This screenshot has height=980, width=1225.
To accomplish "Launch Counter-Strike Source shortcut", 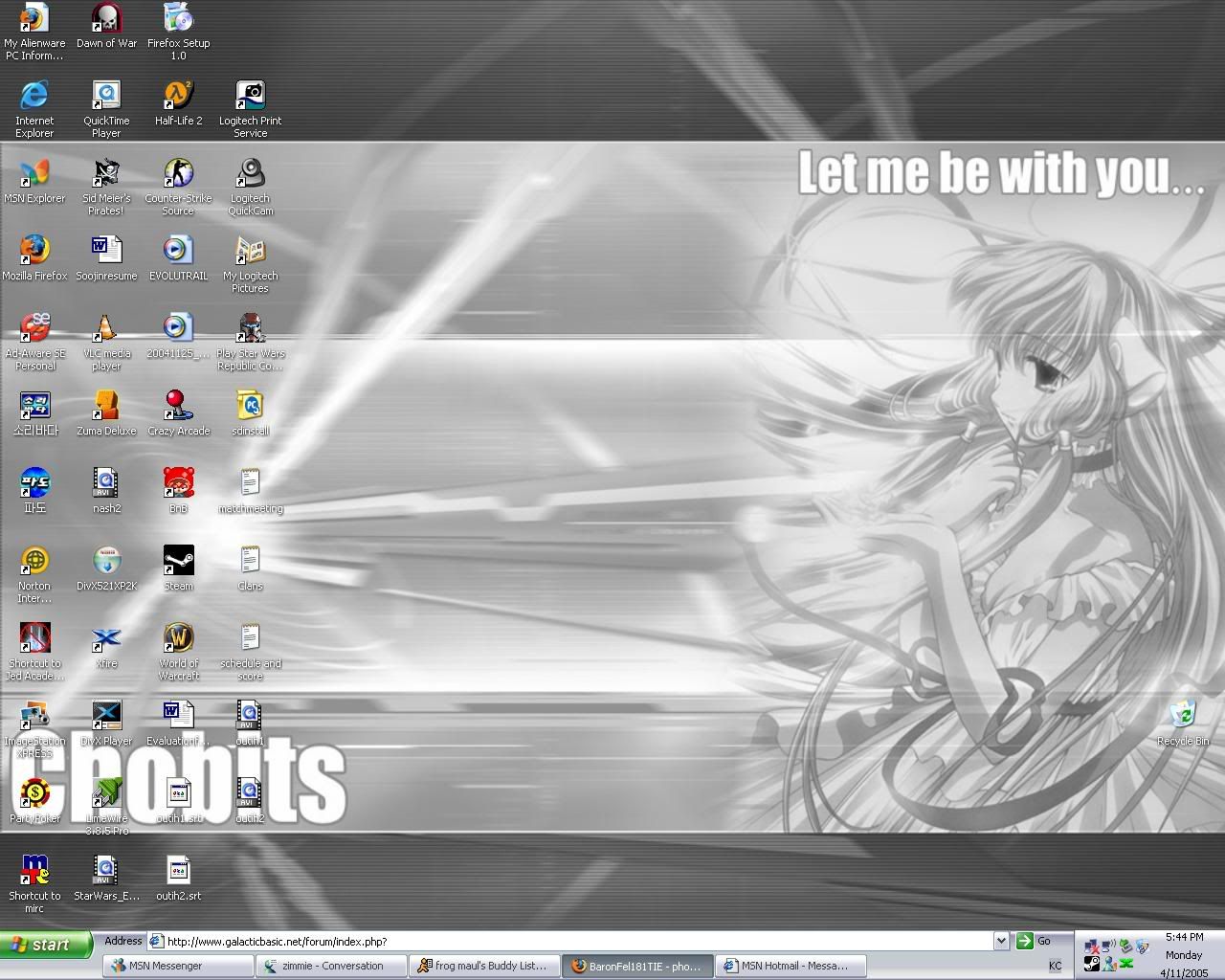I will coord(178,174).
